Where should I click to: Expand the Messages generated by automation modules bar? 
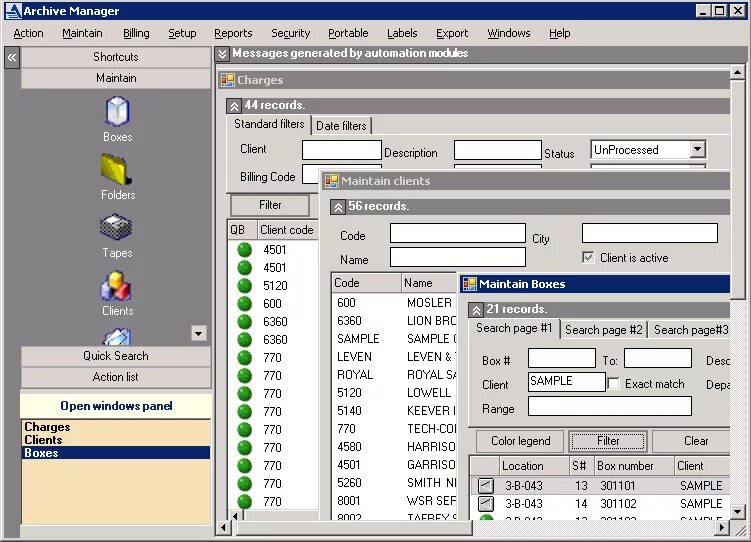tap(222, 54)
